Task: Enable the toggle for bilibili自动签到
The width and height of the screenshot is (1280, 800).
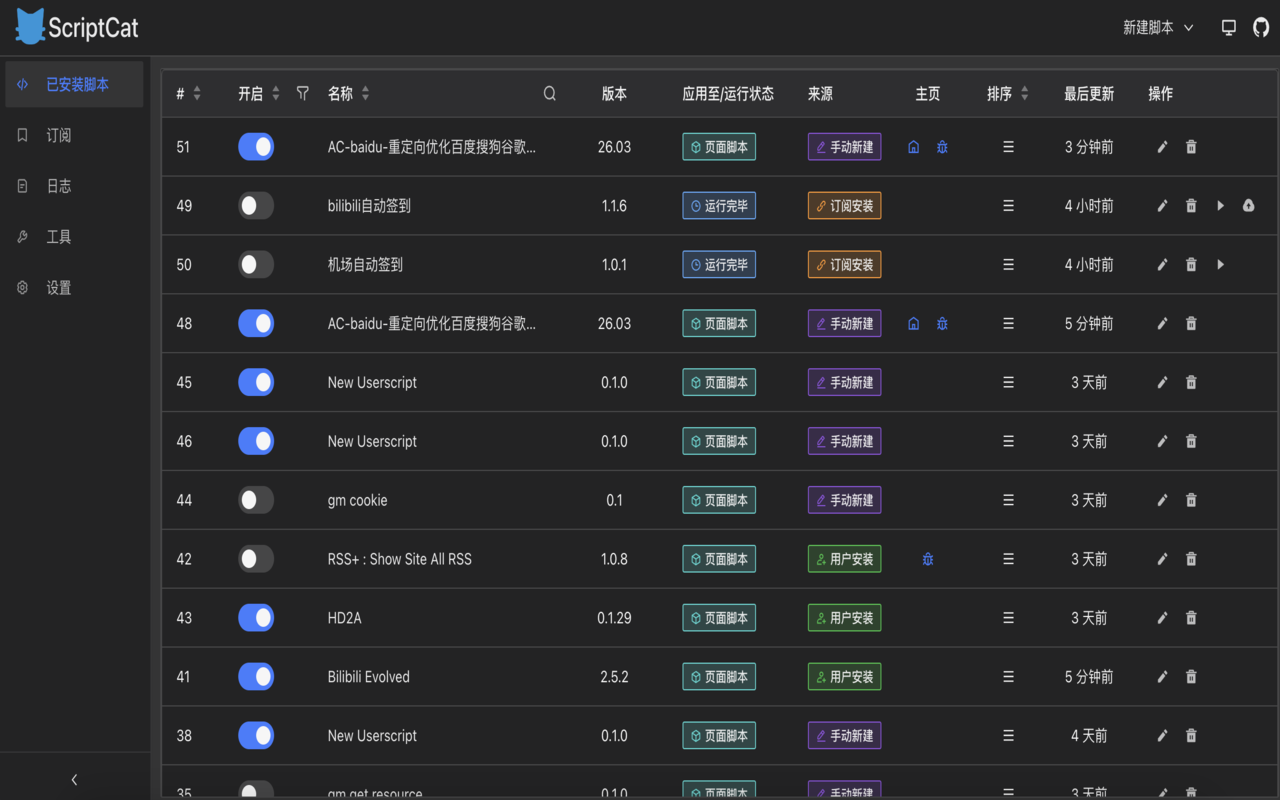Action: point(256,205)
